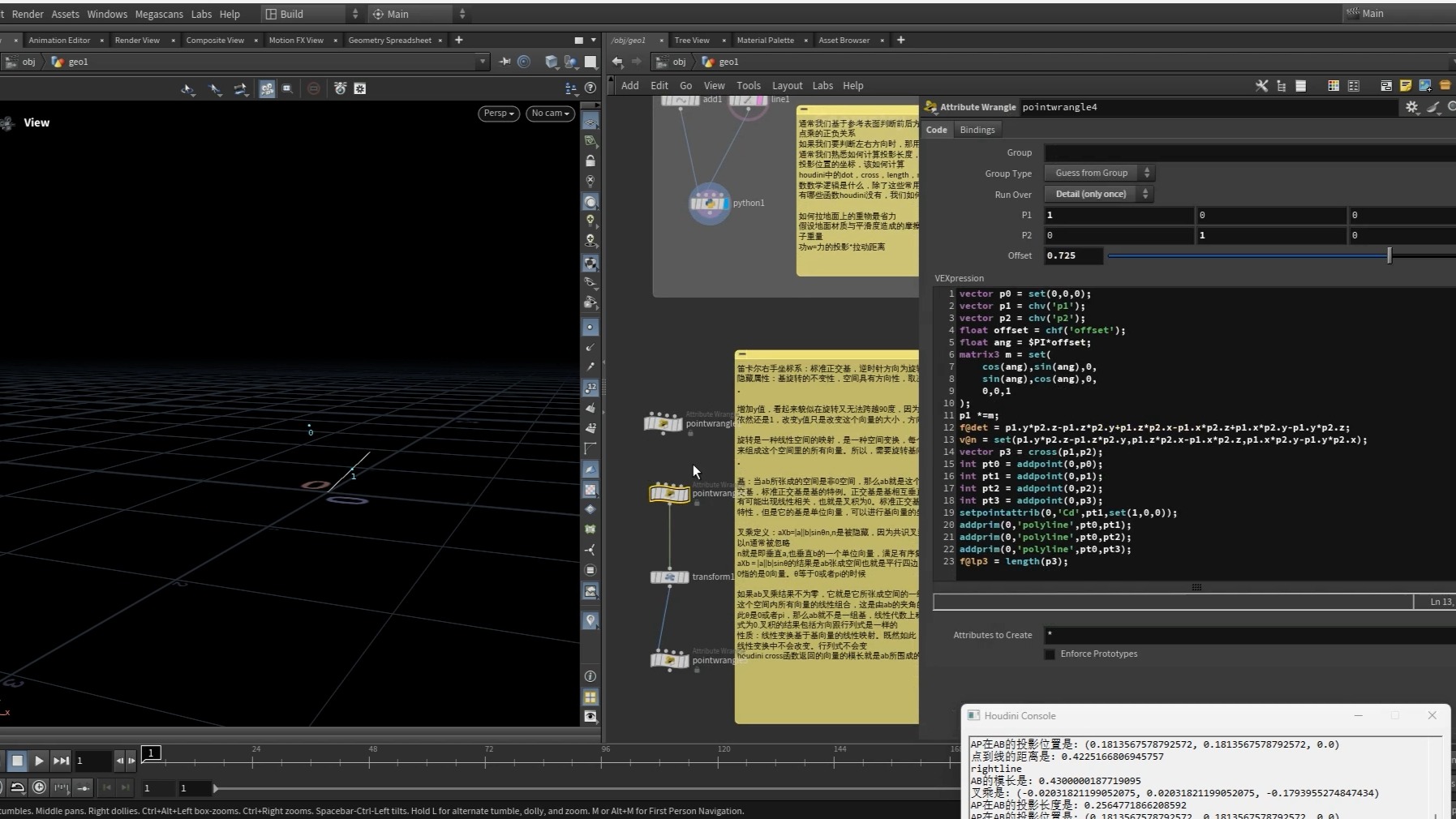Screen dimensions: 1456x819
Task: Select the transform1 node icon
Action: pyautogui.click(x=669, y=577)
